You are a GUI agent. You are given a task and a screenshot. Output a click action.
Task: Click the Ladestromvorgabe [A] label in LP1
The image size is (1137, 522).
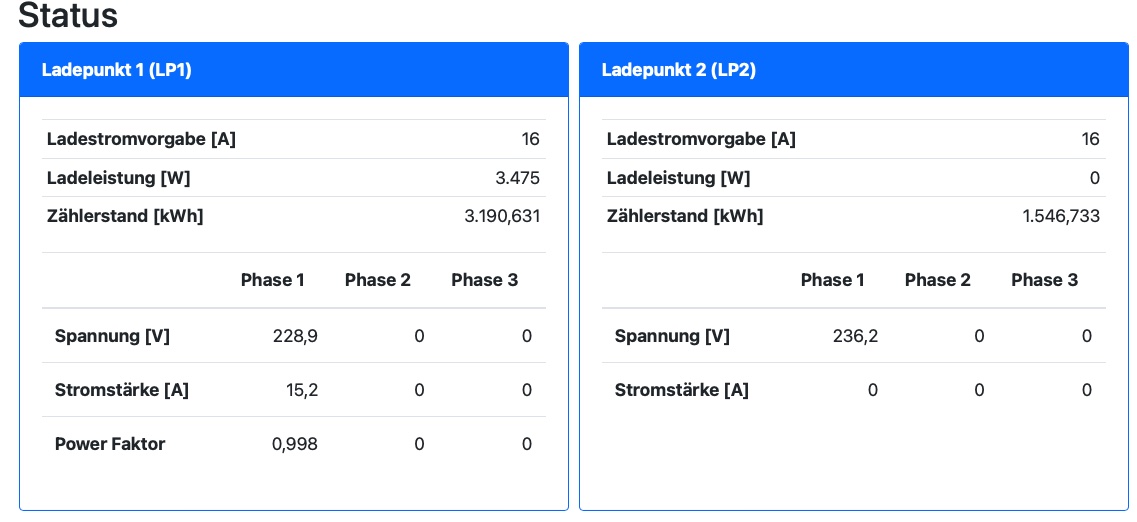coord(141,139)
